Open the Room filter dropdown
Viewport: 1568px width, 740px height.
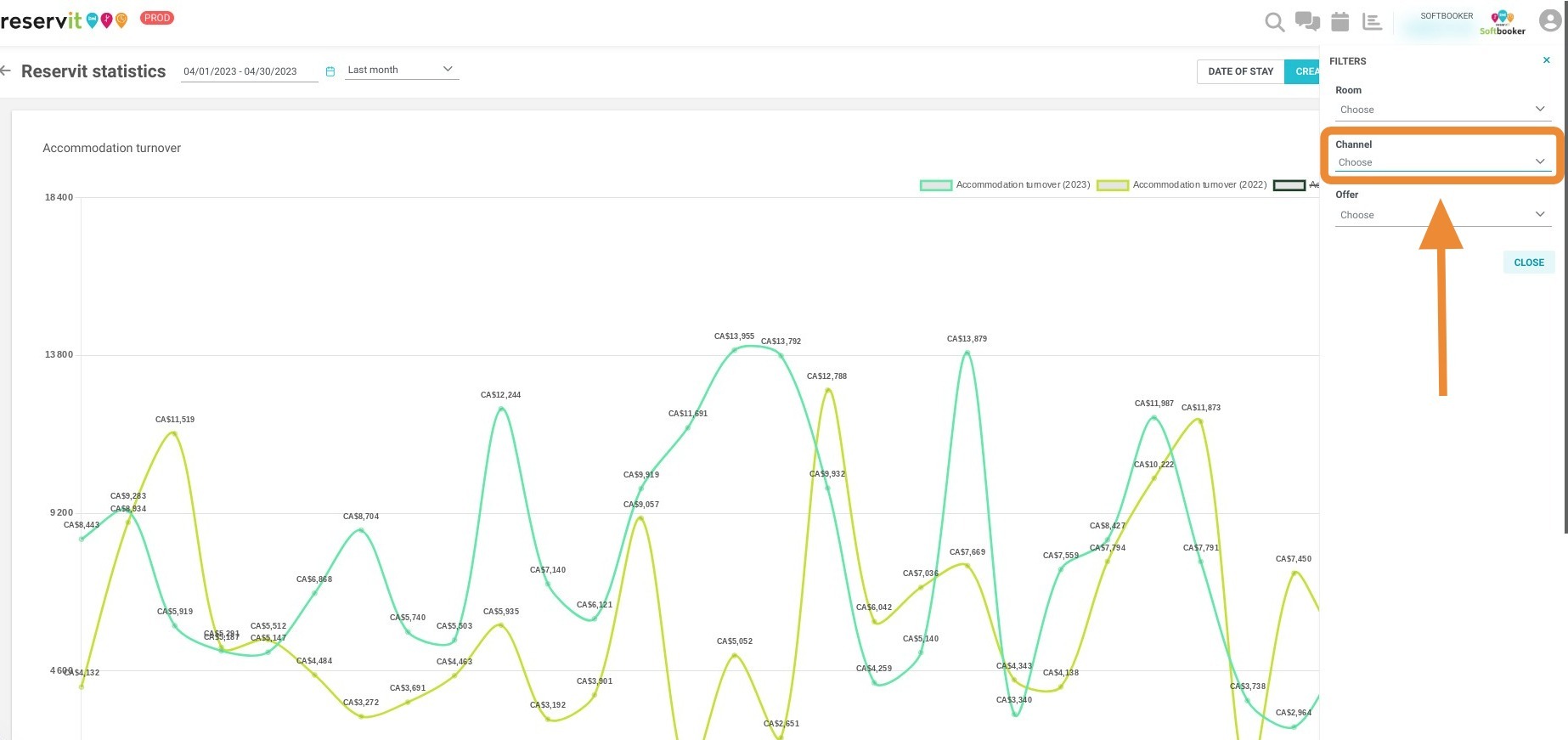point(1443,110)
